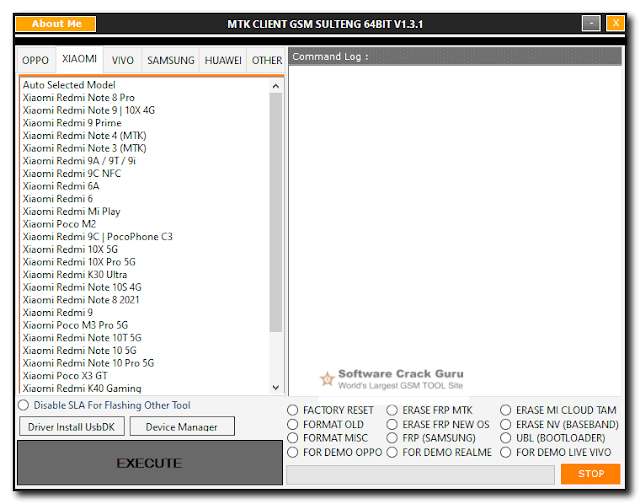640x504 pixels.
Task: Switch to the OPPO tab
Action: pyautogui.click(x=36, y=60)
